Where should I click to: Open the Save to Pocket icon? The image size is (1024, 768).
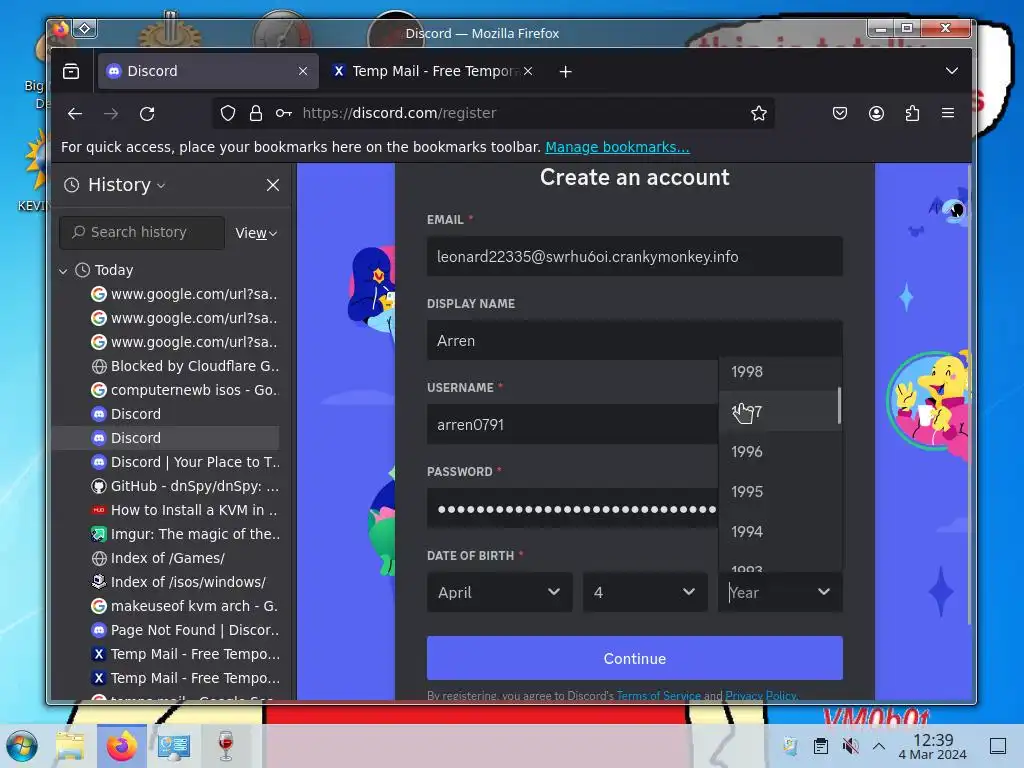tap(840, 114)
